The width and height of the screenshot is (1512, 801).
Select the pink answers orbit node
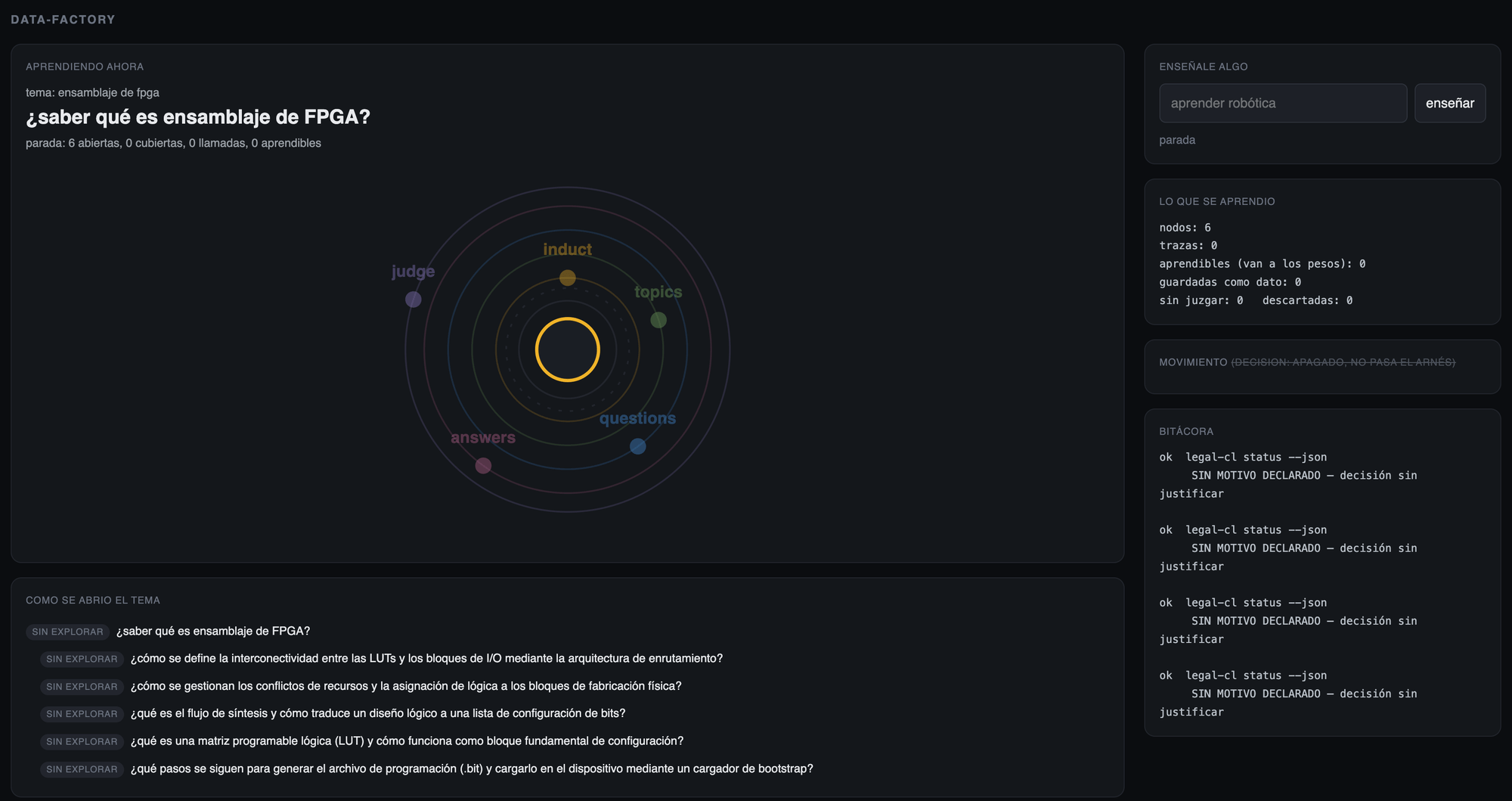tap(483, 466)
